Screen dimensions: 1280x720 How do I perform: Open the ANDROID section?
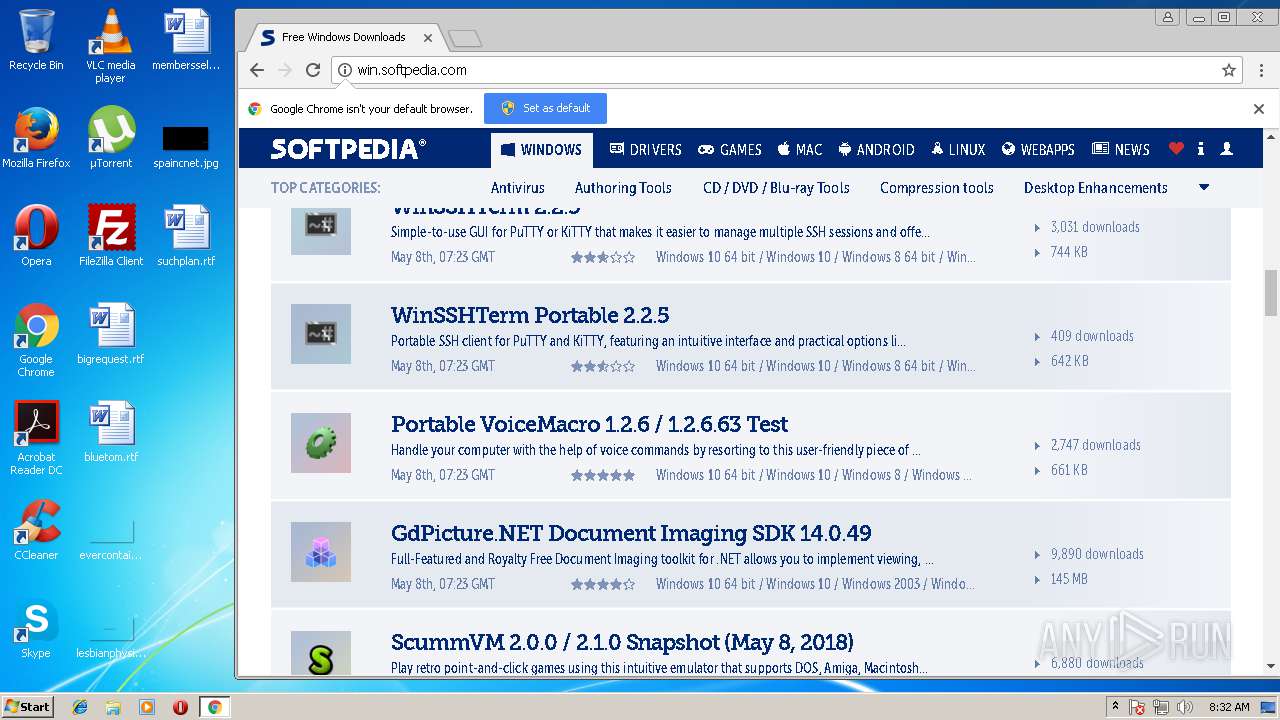(x=877, y=150)
